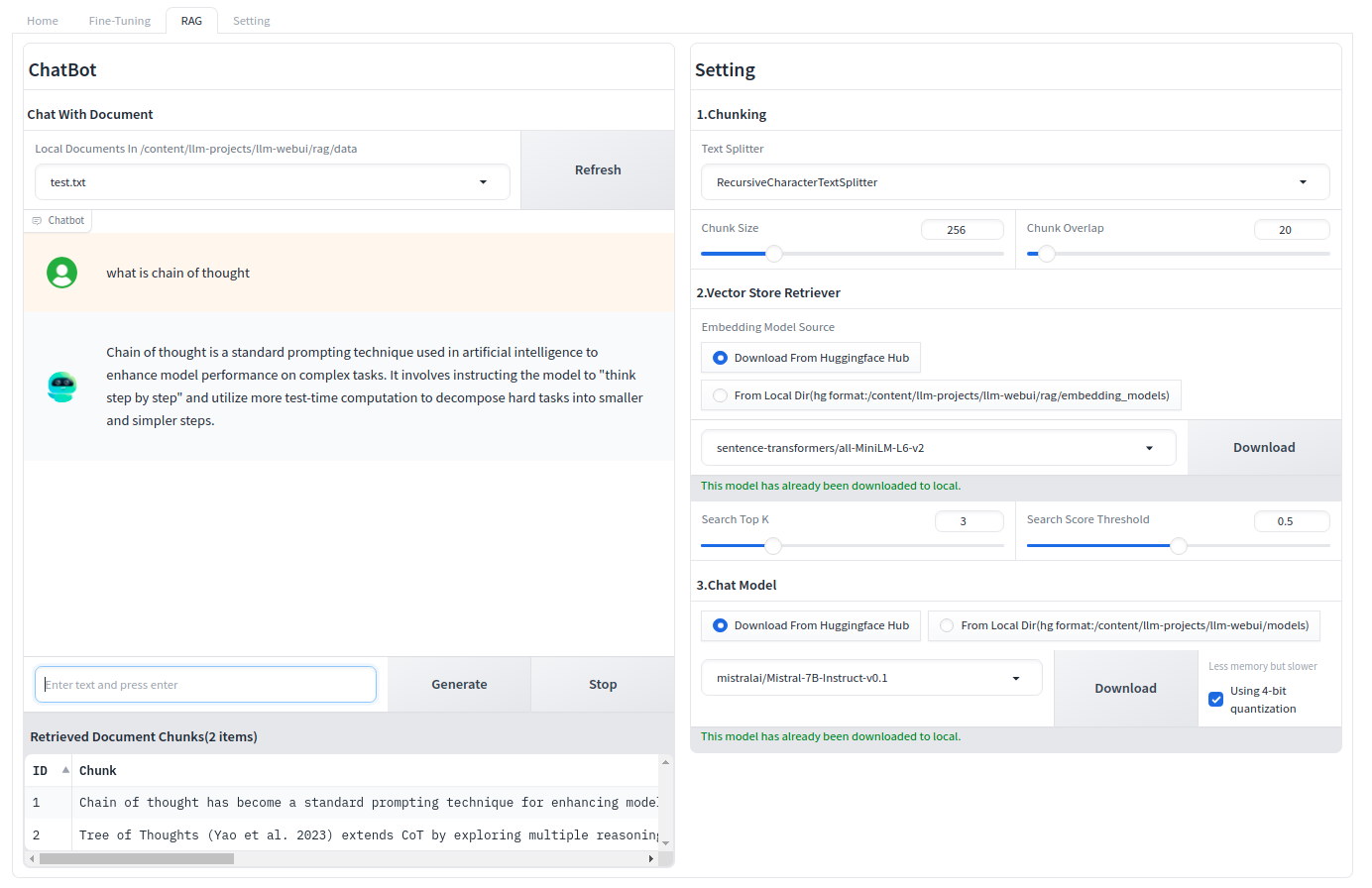Click the Chunk Size slider handle
Image resolution: width=1372 pixels, height=888 pixels.
click(x=774, y=254)
